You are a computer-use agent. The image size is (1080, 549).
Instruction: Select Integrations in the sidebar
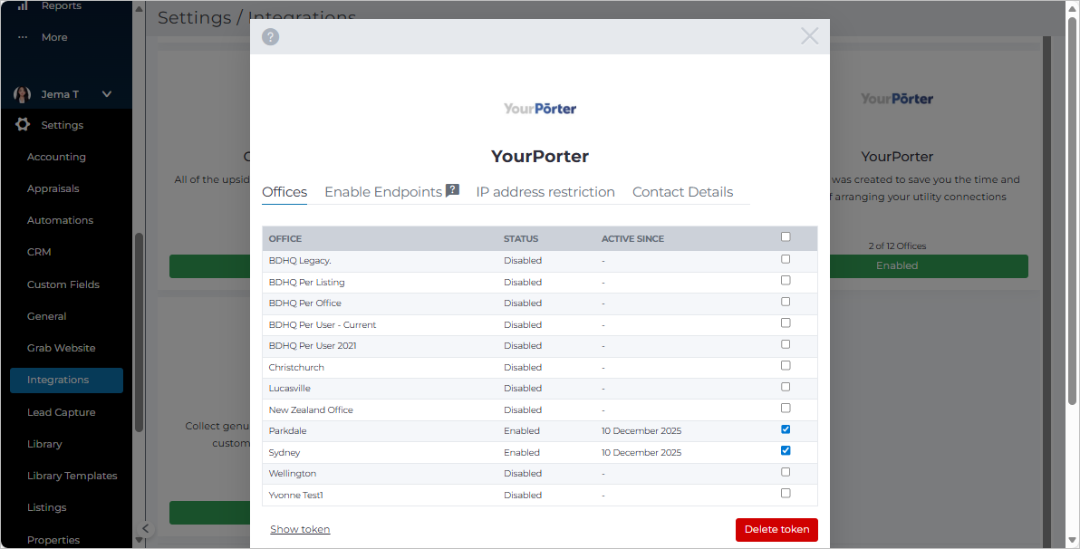click(x=67, y=380)
